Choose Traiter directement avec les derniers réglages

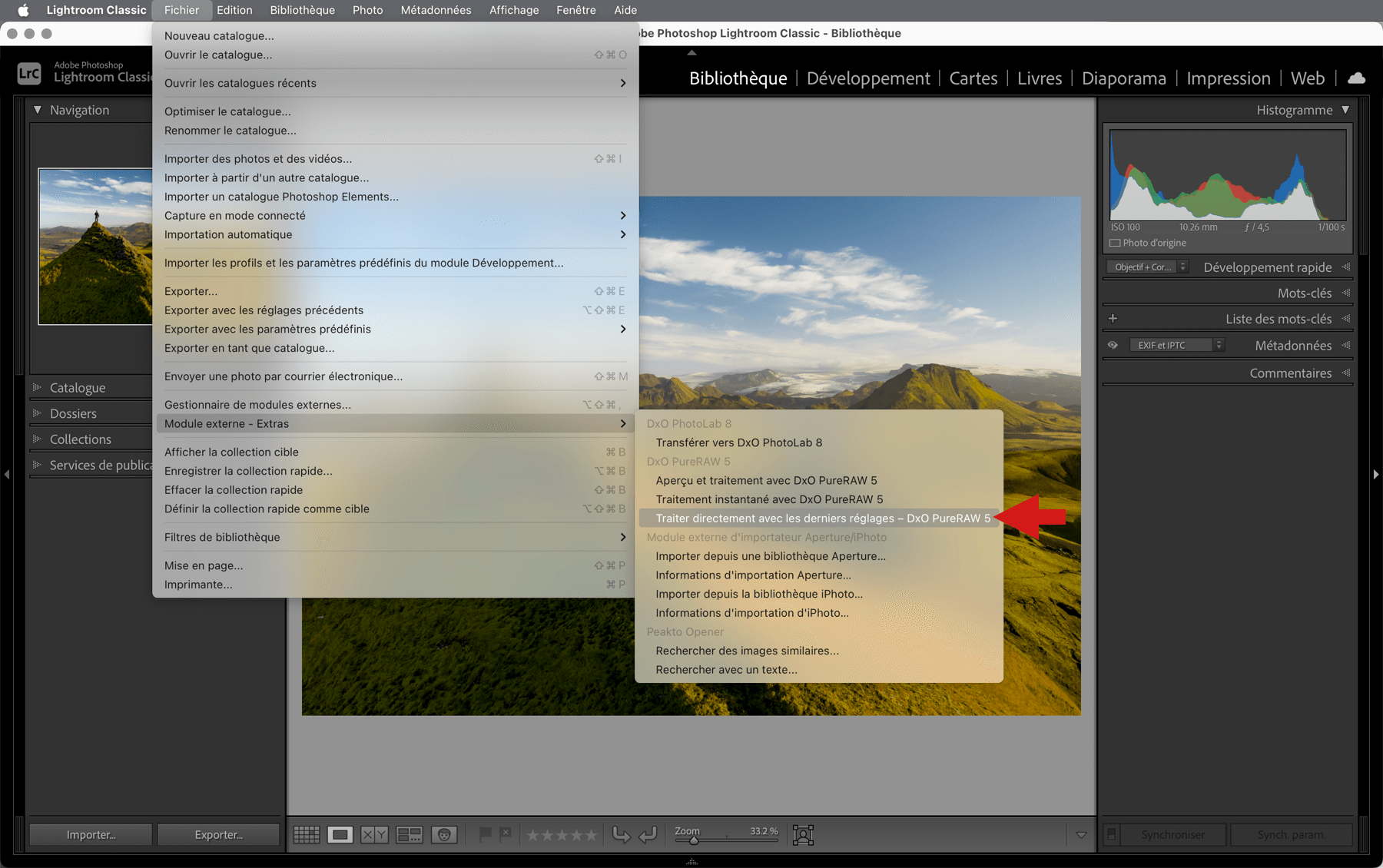pyautogui.click(x=819, y=518)
